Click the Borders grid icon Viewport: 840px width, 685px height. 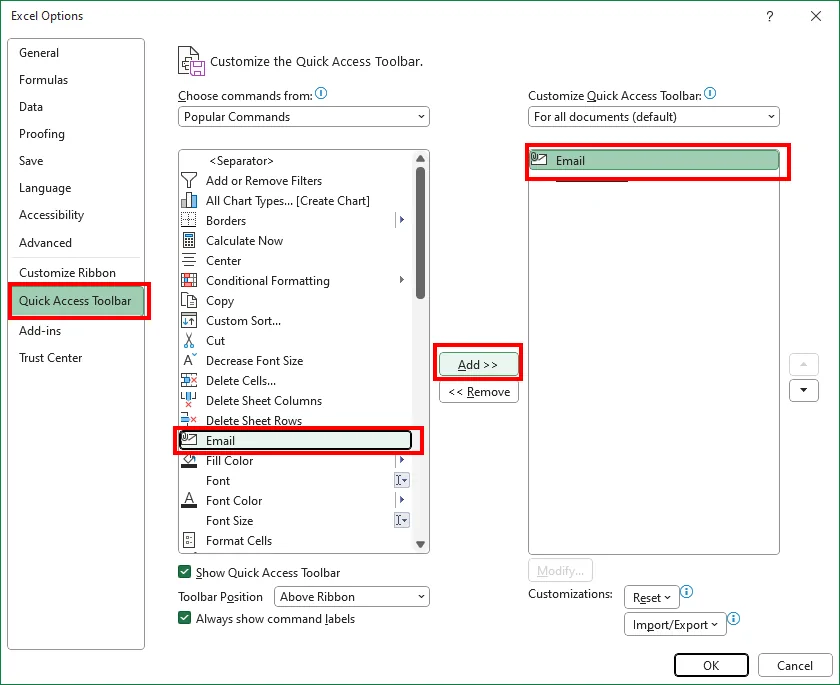189,220
